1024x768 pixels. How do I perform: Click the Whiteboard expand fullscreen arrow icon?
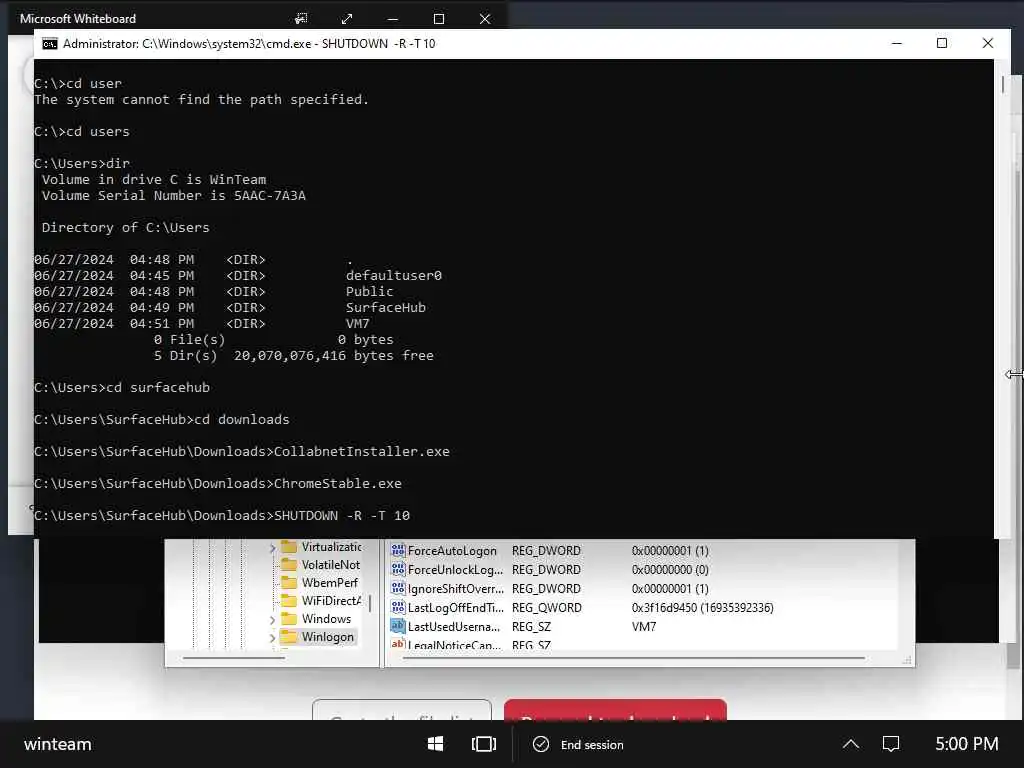347,18
